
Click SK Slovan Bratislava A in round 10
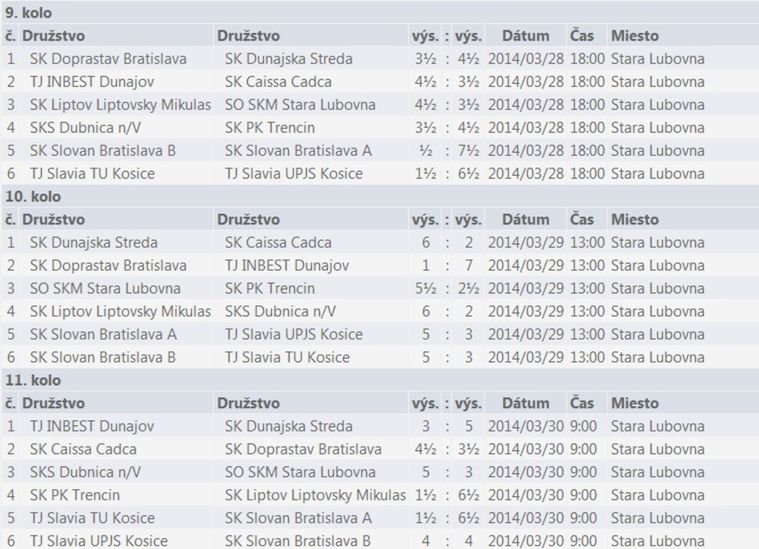coord(103,335)
